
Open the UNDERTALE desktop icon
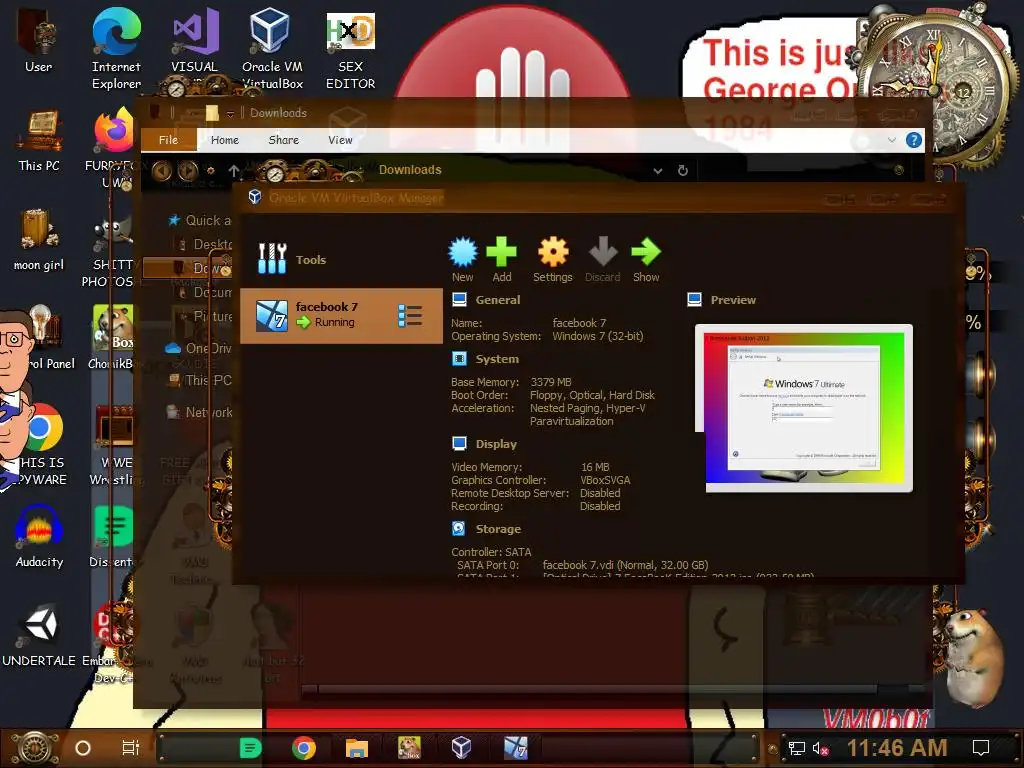point(39,636)
